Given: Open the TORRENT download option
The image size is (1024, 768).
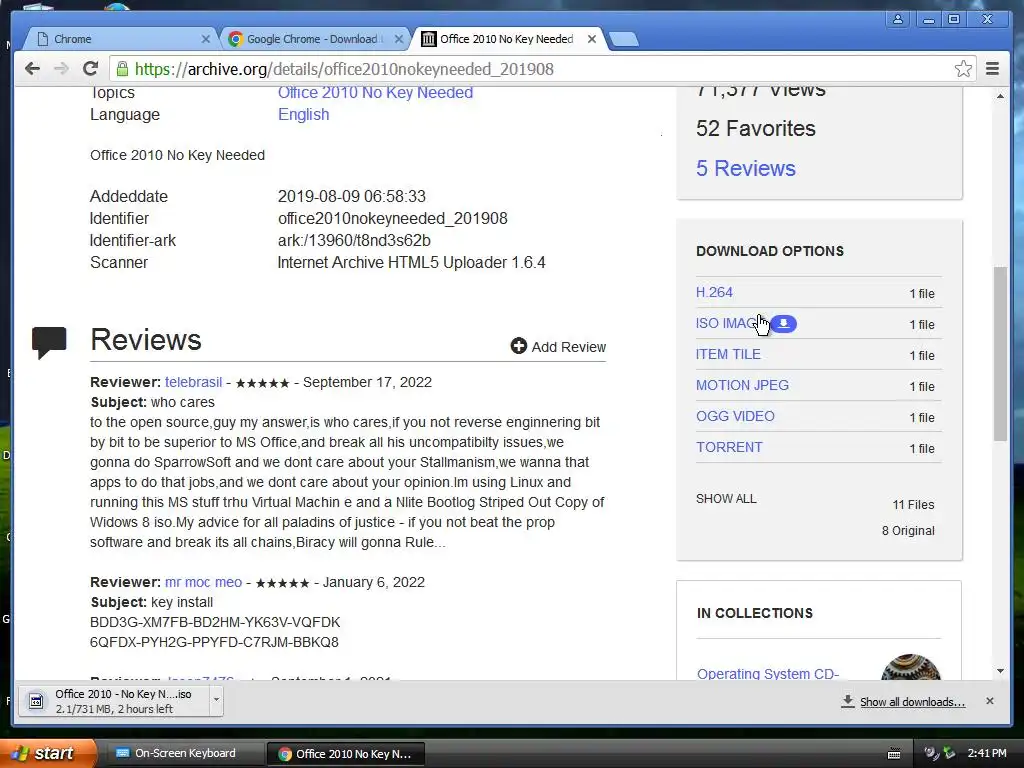Looking at the screenshot, I should (x=729, y=447).
